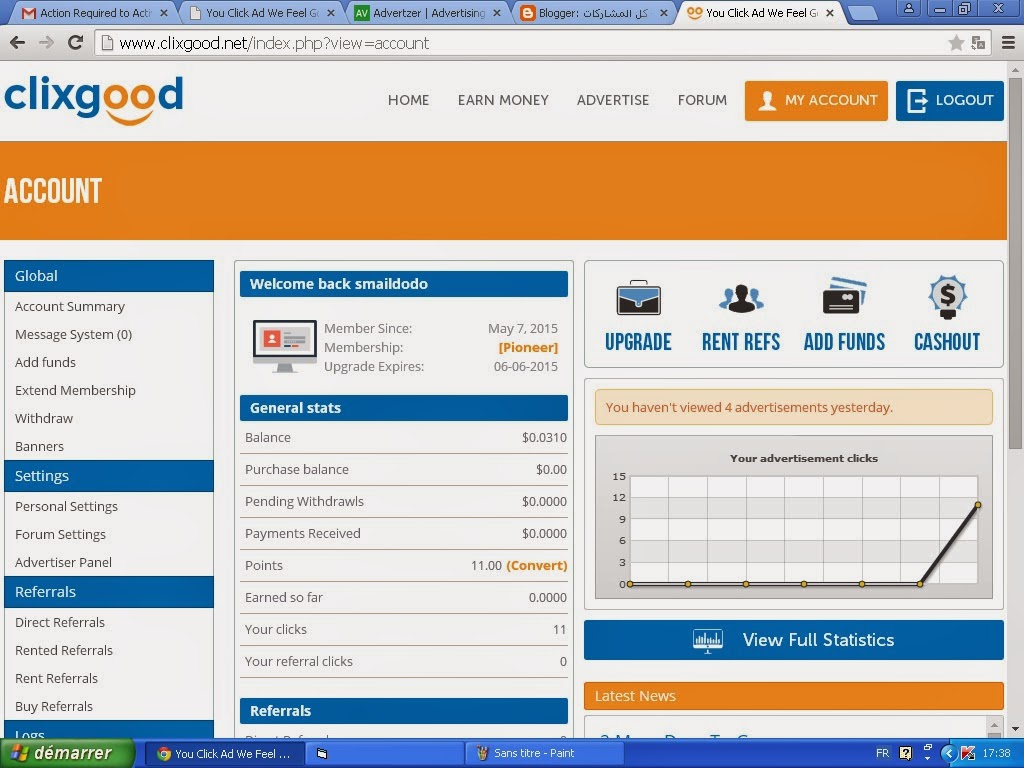Click the FR language indicator in taskbar
Viewport: 1024px width, 768px height.
click(882, 754)
